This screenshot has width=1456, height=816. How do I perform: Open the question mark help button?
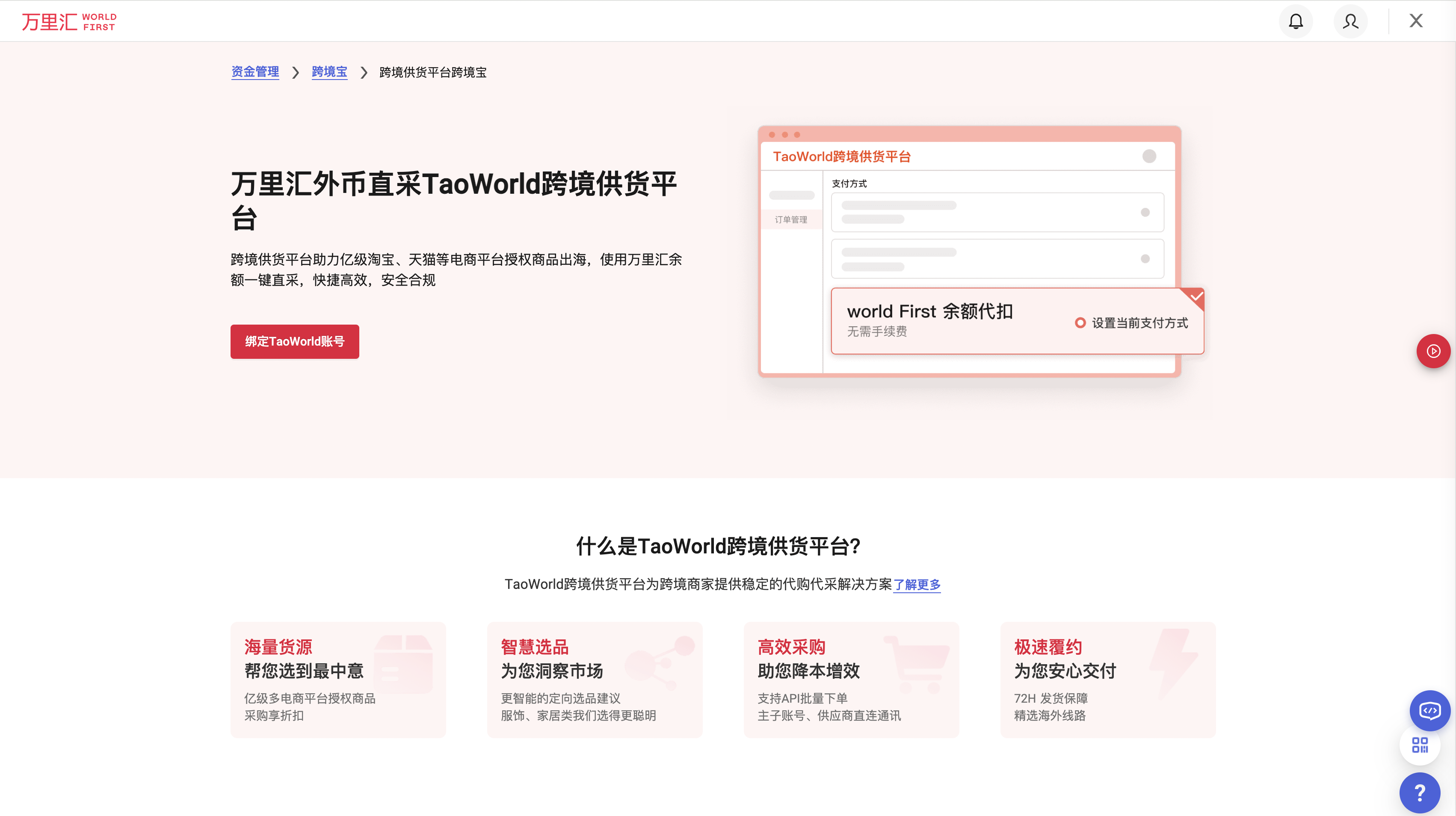pos(1420,792)
